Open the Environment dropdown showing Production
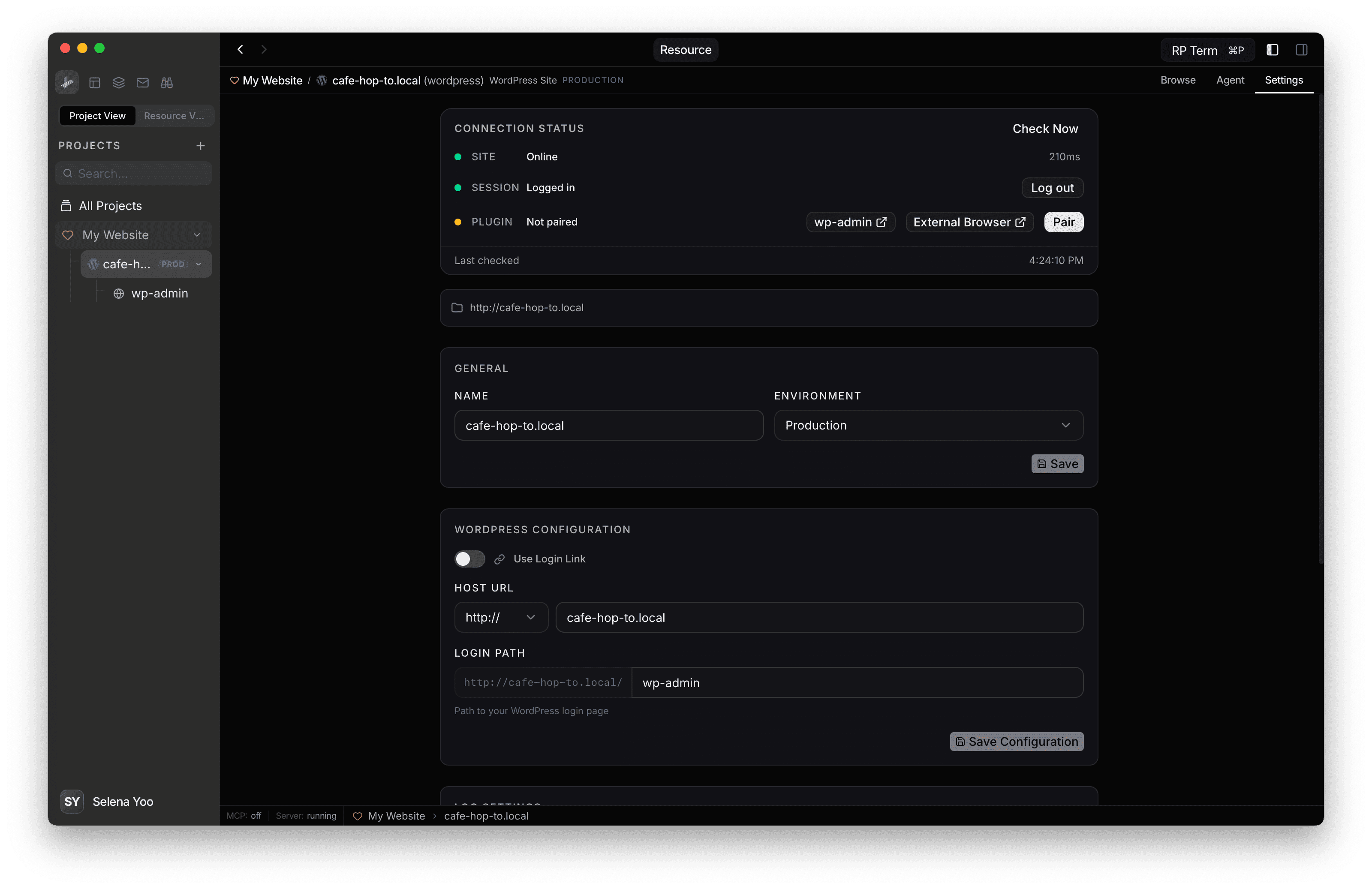The height and width of the screenshot is (889, 1372). point(927,425)
